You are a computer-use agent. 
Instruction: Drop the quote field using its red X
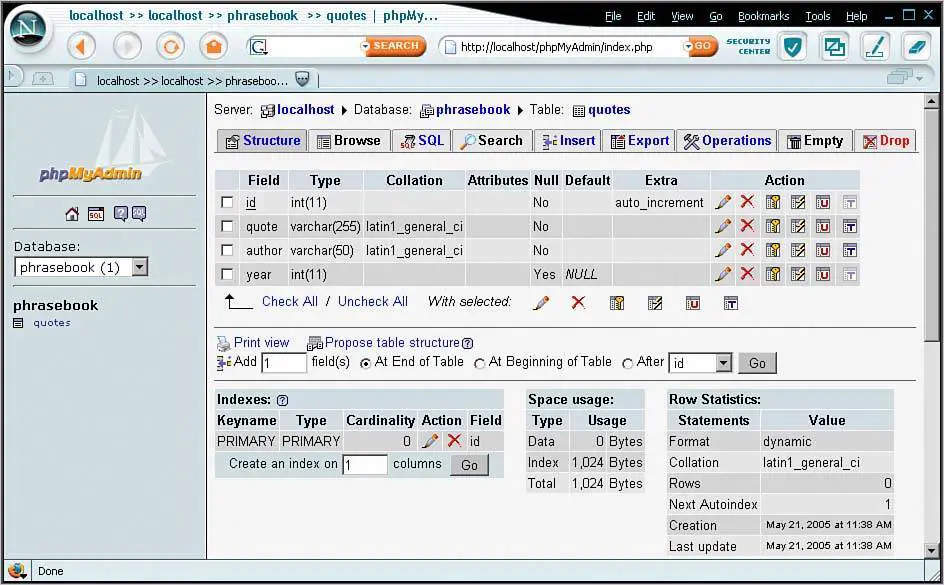click(747, 226)
